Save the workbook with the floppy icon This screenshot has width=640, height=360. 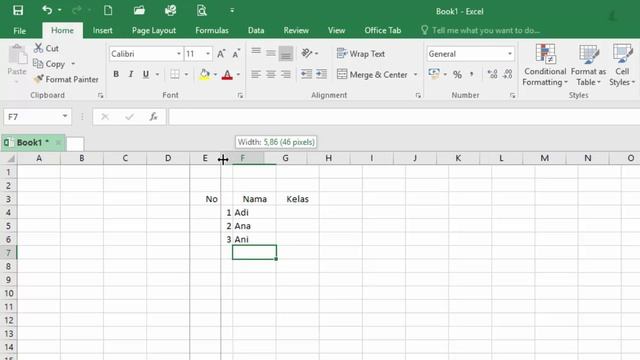point(18,10)
